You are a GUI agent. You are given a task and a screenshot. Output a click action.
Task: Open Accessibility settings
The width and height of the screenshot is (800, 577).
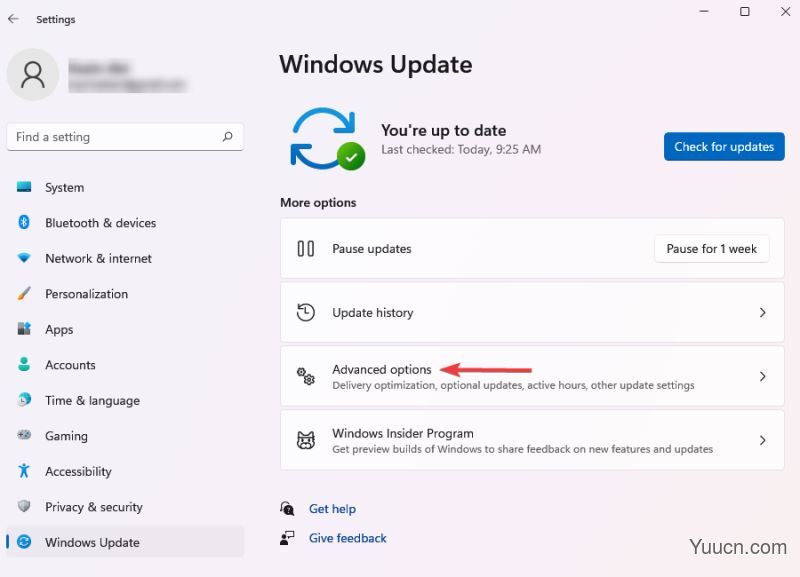point(125,471)
